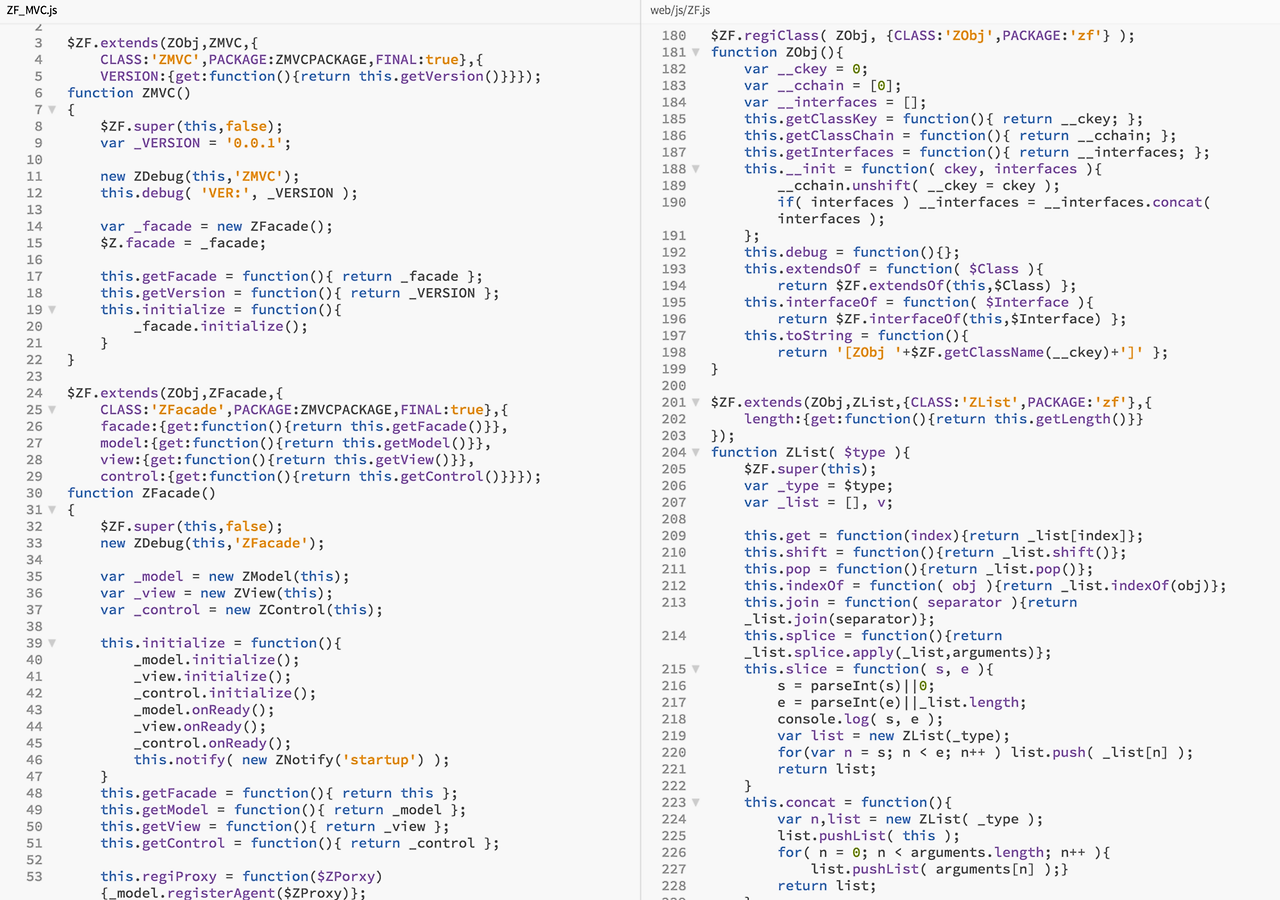Click line number 198 in the ZF.js gutter

click(674, 352)
